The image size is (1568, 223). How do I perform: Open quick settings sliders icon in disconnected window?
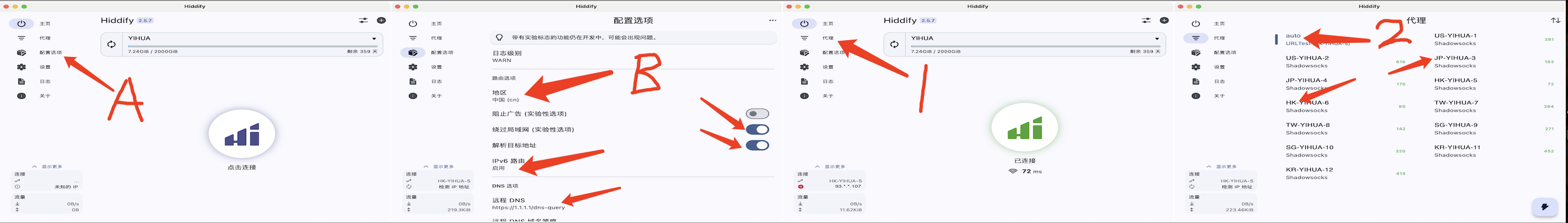click(x=363, y=20)
